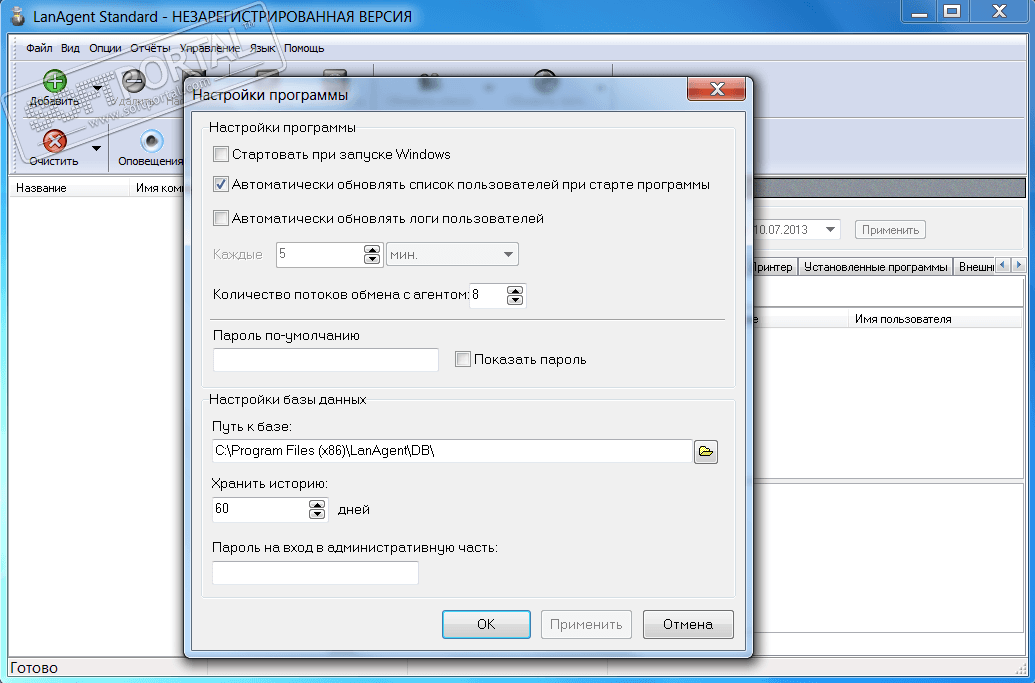This screenshot has width=1035, height=683.
Task: Decrease agent exchange threads count
Action: (515, 300)
